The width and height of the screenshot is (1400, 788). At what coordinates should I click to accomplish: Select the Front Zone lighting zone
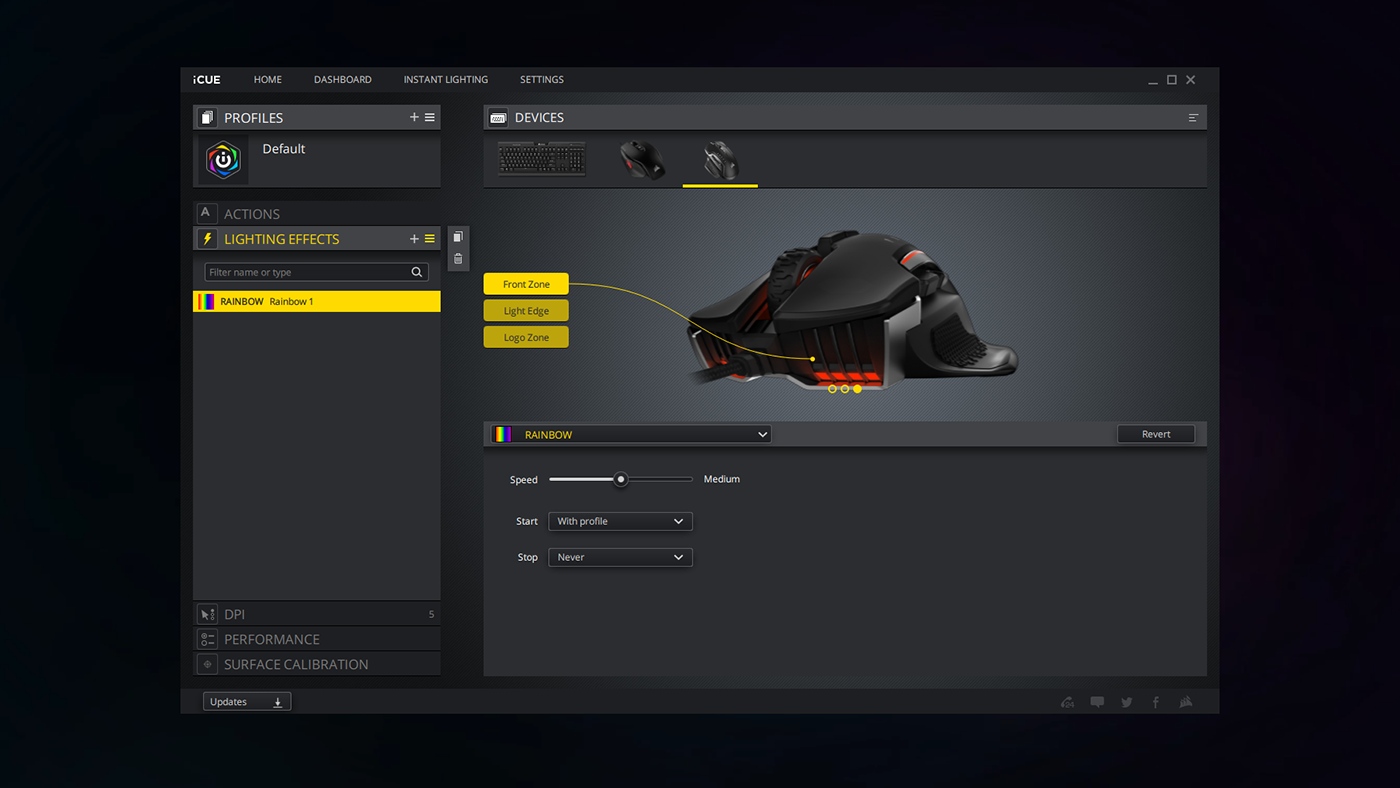tap(526, 284)
